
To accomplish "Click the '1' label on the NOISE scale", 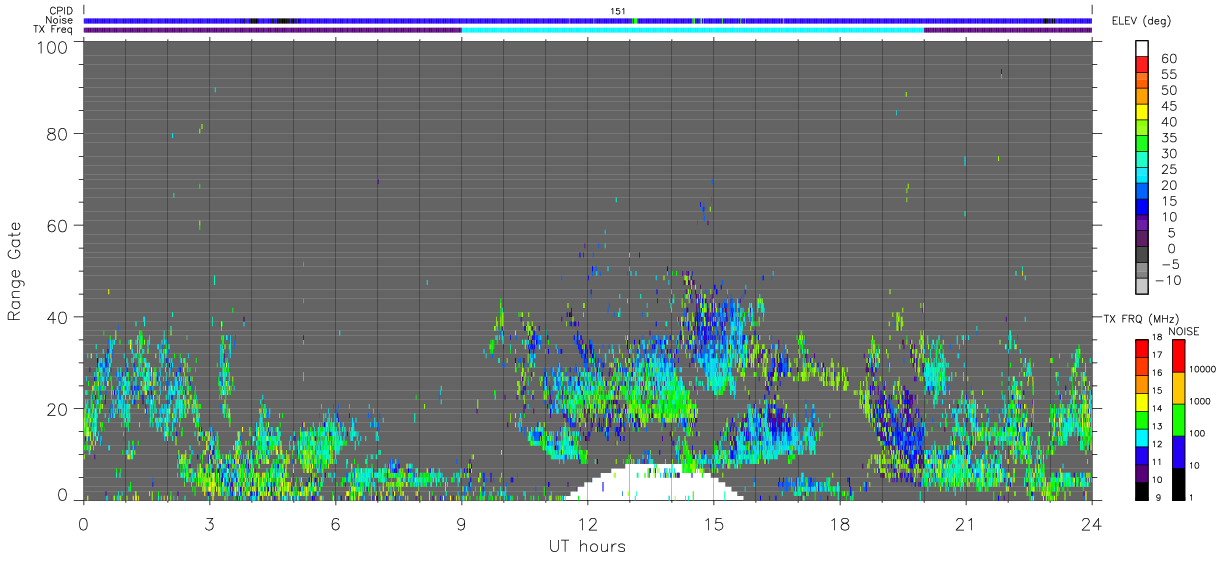I will point(1191,497).
